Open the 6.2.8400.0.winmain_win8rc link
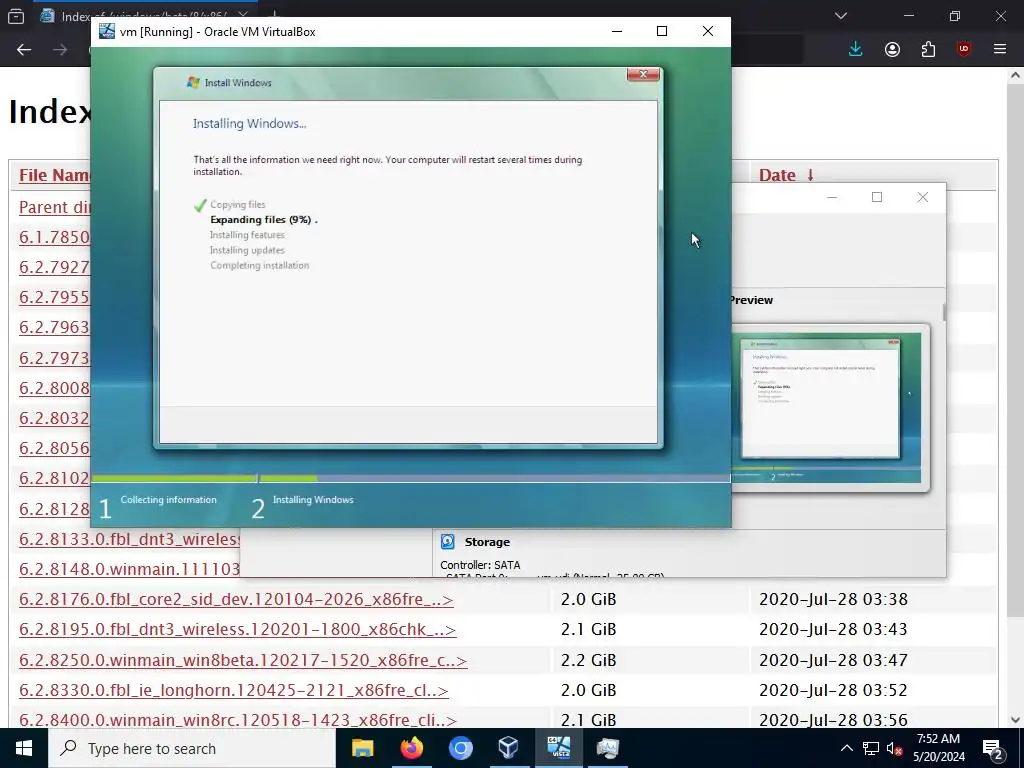 pyautogui.click(x=238, y=720)
